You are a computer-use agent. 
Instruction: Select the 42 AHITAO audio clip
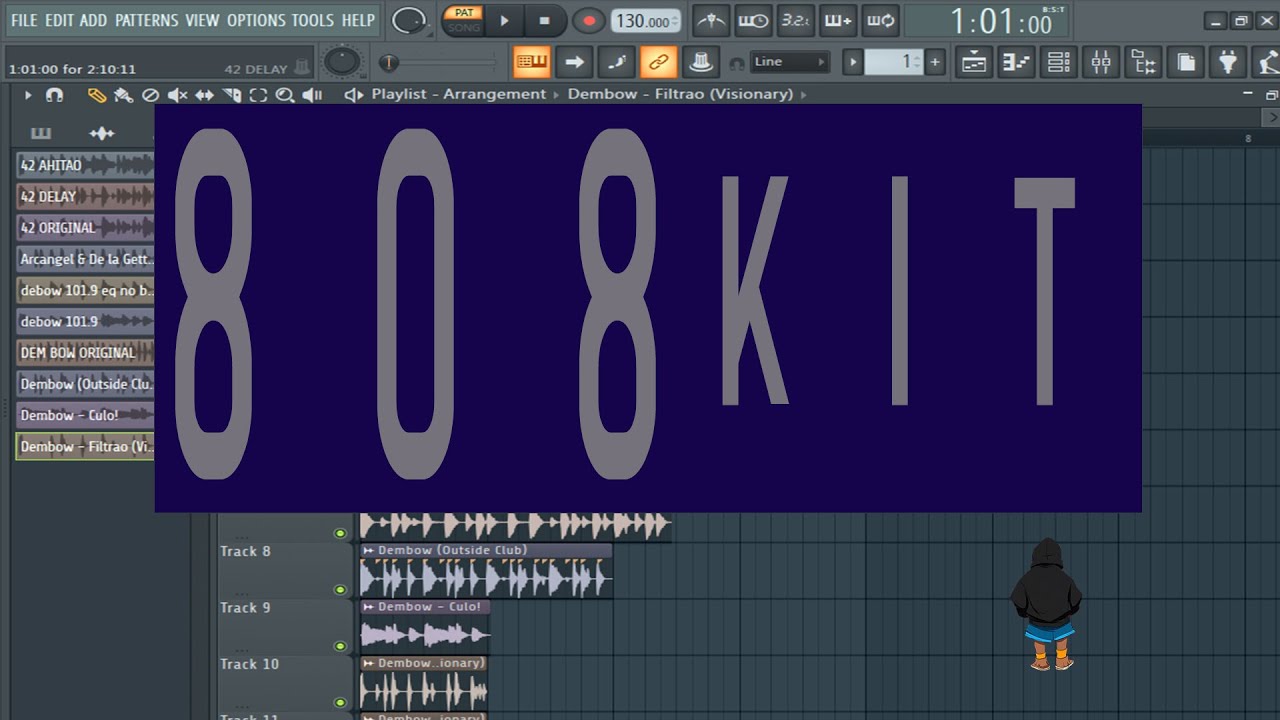click(85, 165)
